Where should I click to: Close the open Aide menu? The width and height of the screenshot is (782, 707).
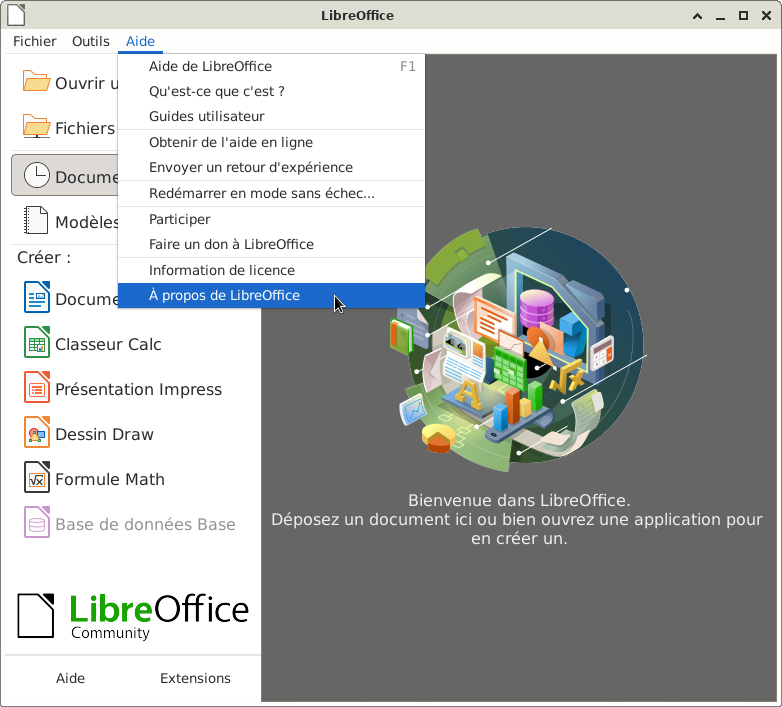pos(140,41)
